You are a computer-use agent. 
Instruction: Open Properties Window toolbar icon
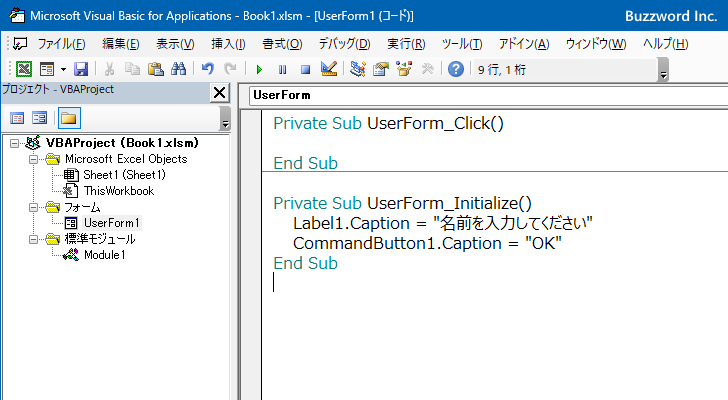pyautogui.click(x=381, y=69)
